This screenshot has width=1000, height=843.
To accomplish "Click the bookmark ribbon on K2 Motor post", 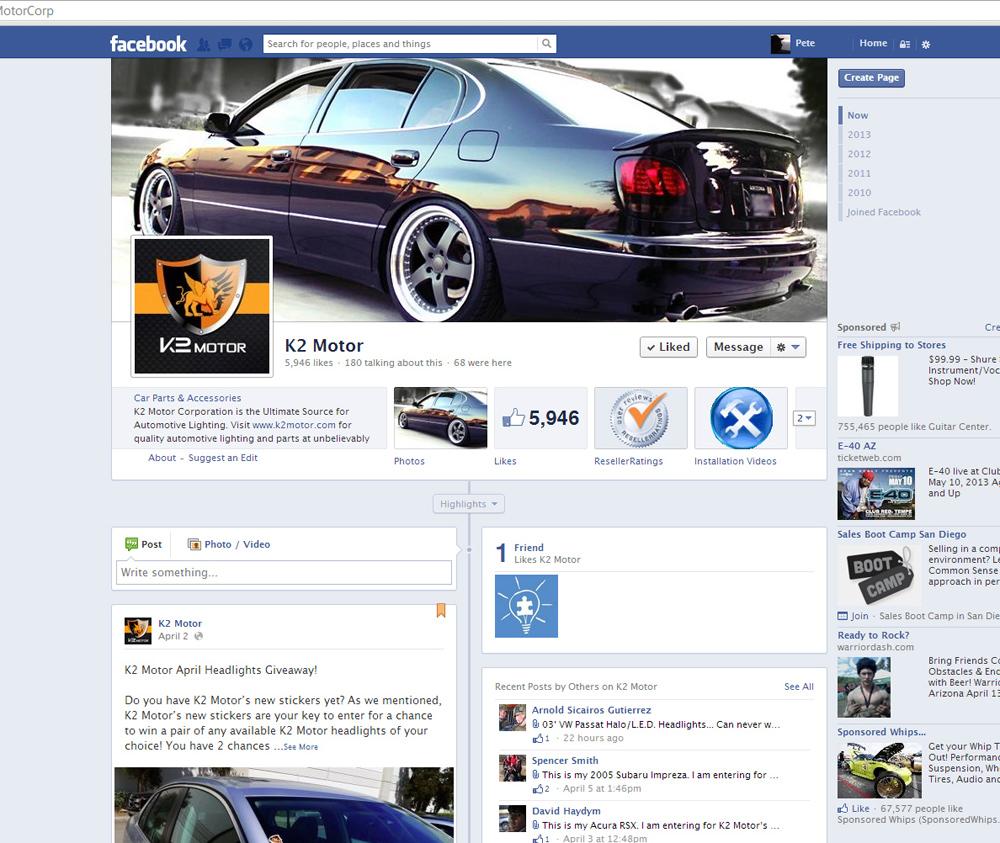I will [441, 611].
